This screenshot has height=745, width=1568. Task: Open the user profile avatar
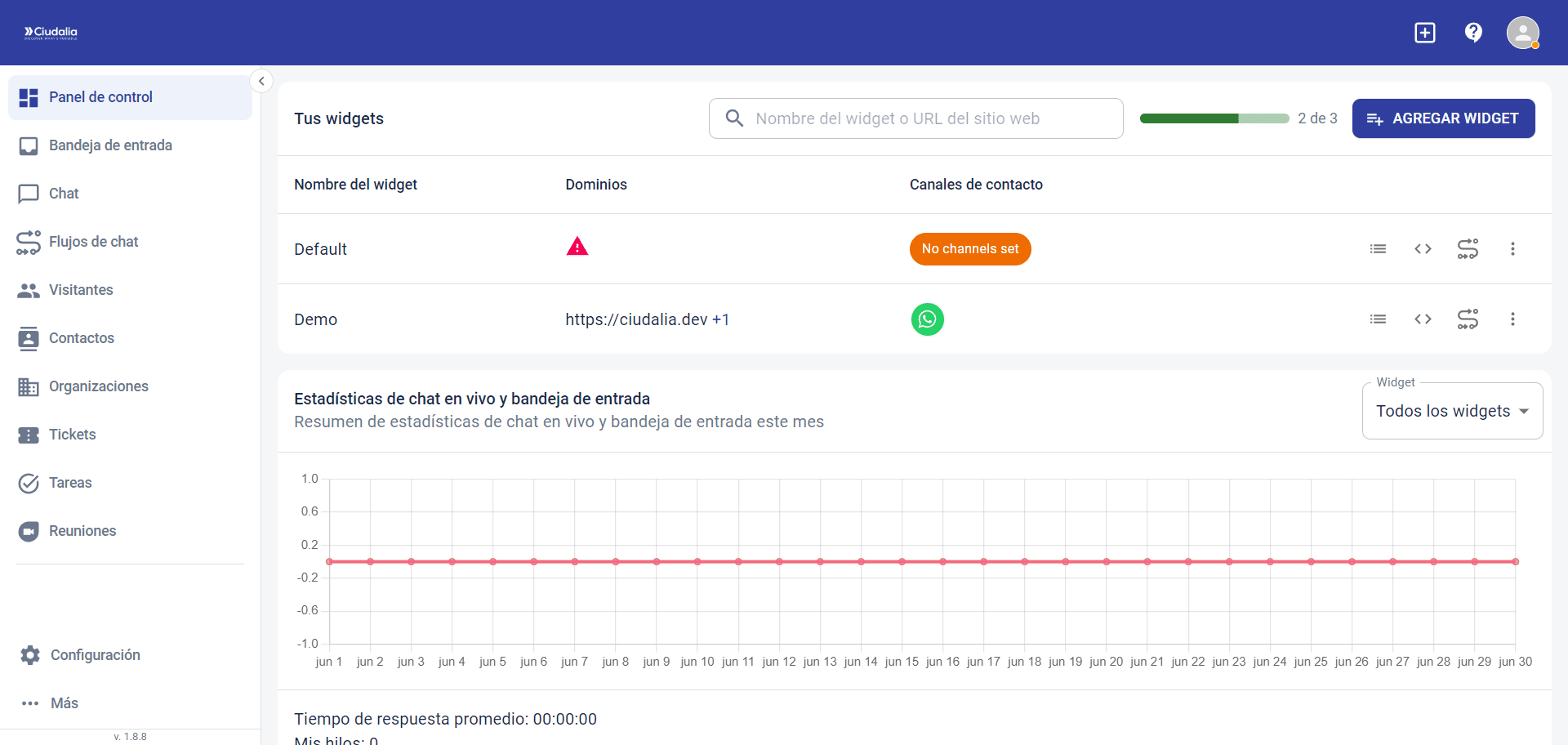coord(1523,33)
